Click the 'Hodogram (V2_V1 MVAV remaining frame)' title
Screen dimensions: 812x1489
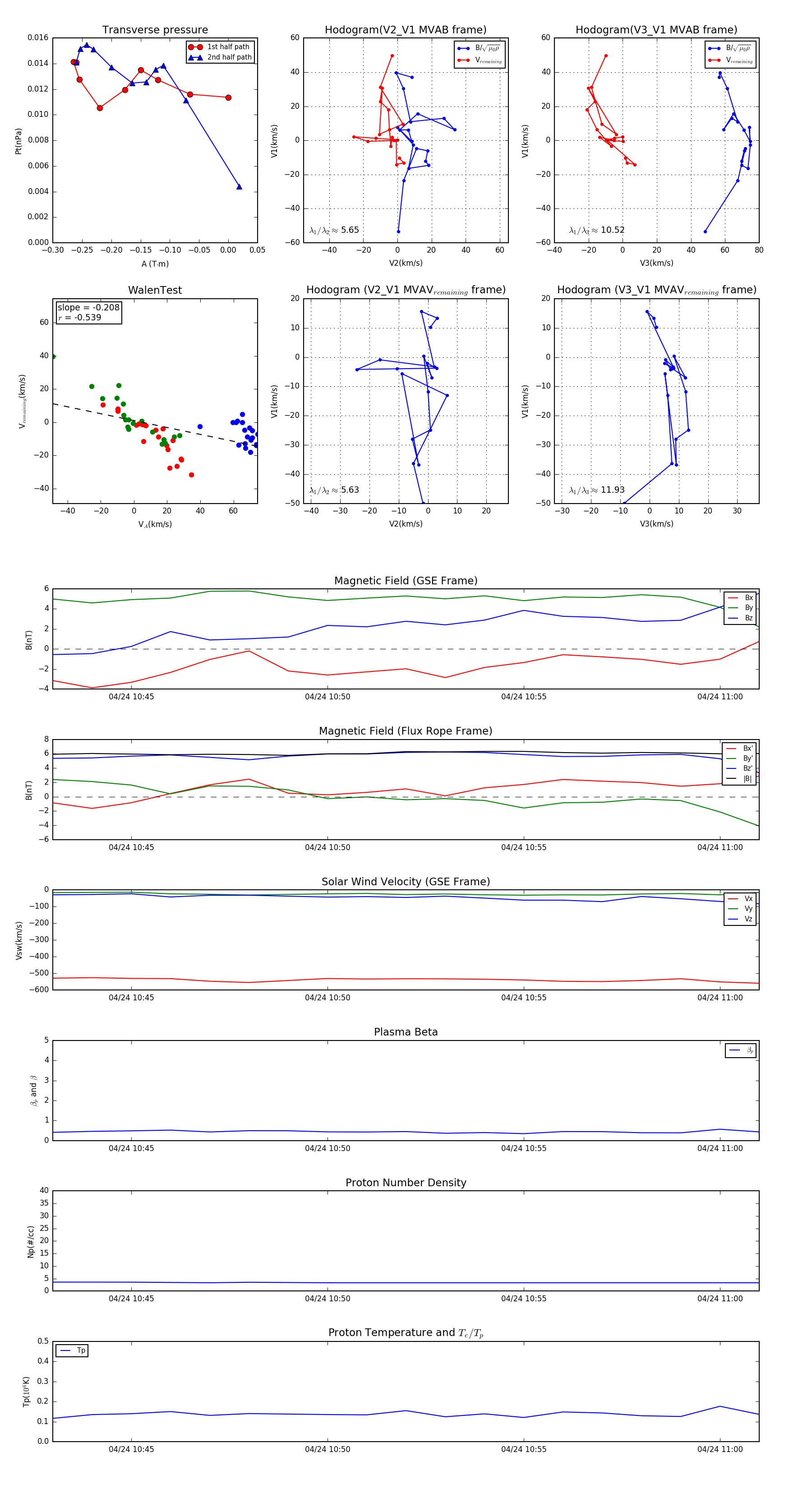pos(406,290)
